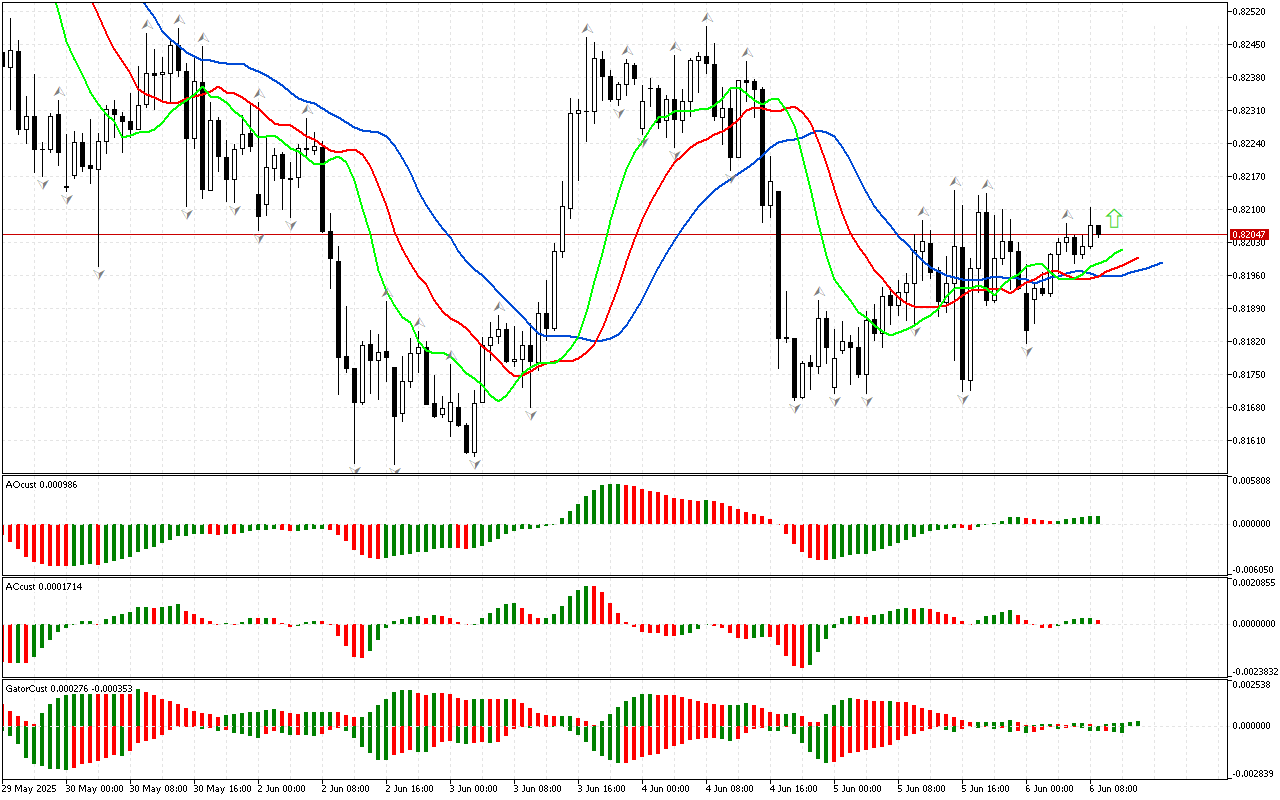The image size is (1280, 800).
Task: Select the down fractal arrow below the 5 Jun 16:00 low
Action: (x=964, y=399)
